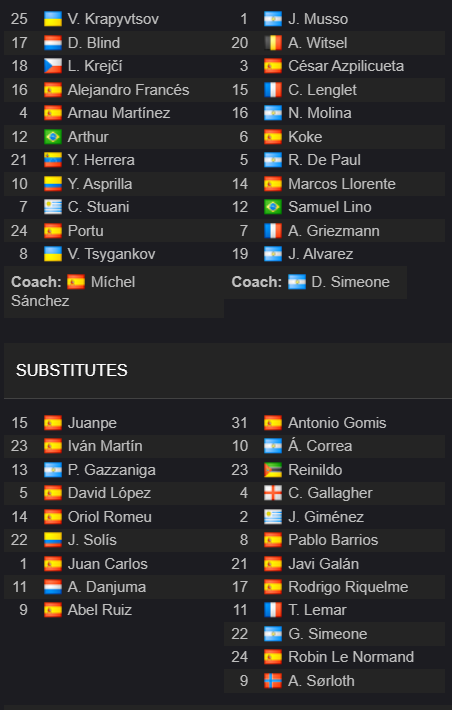452x710 pixels.
Task: Click the Czech flag beside L. Krejčí
Action: pos(53,66)
